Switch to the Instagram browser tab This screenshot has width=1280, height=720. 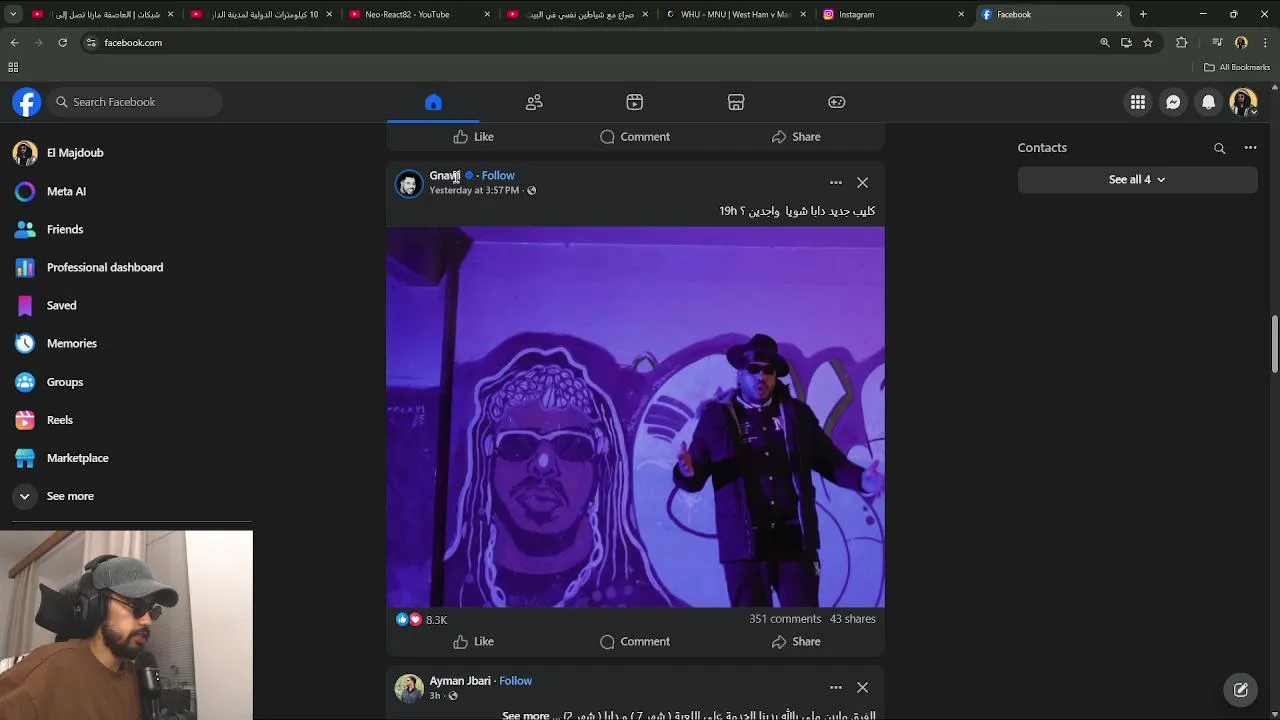(892, 14)
